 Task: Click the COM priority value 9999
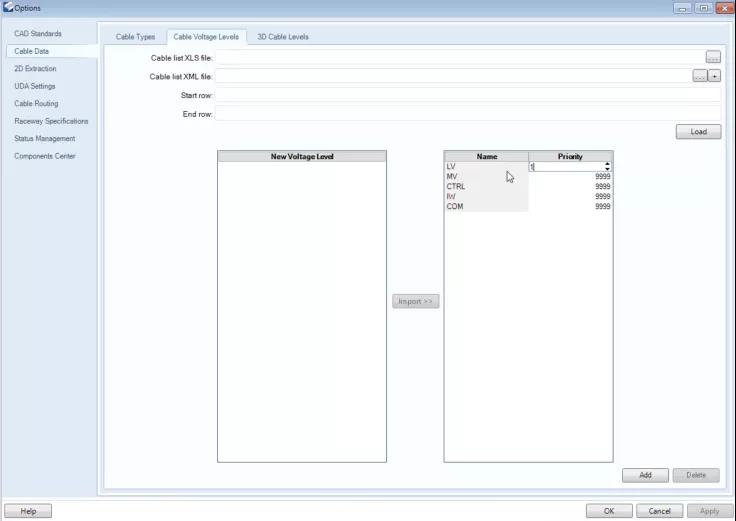(x=602, y=206)
